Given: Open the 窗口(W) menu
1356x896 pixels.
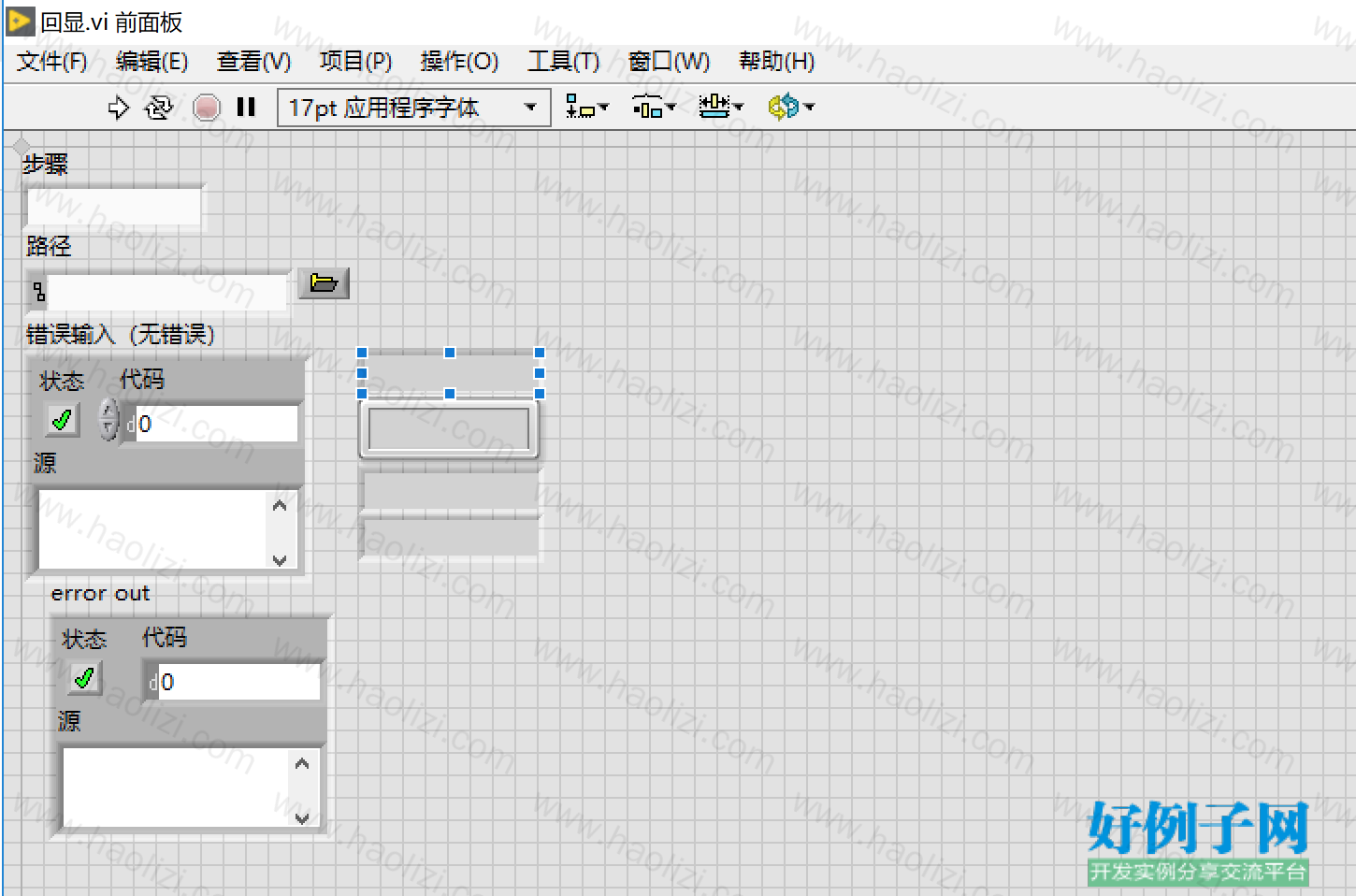Looking at the screenshot, I should (669, 61).
